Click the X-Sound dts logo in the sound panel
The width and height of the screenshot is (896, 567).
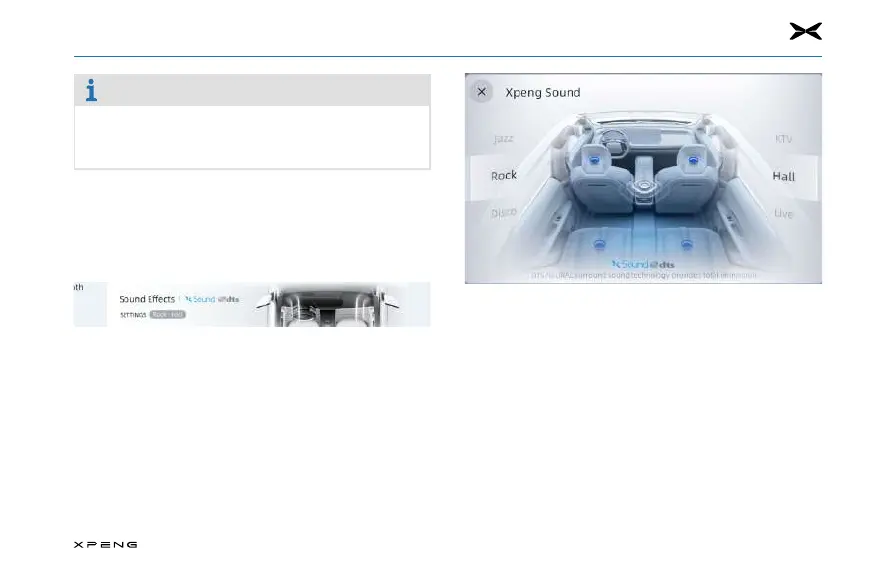(643, 264)
